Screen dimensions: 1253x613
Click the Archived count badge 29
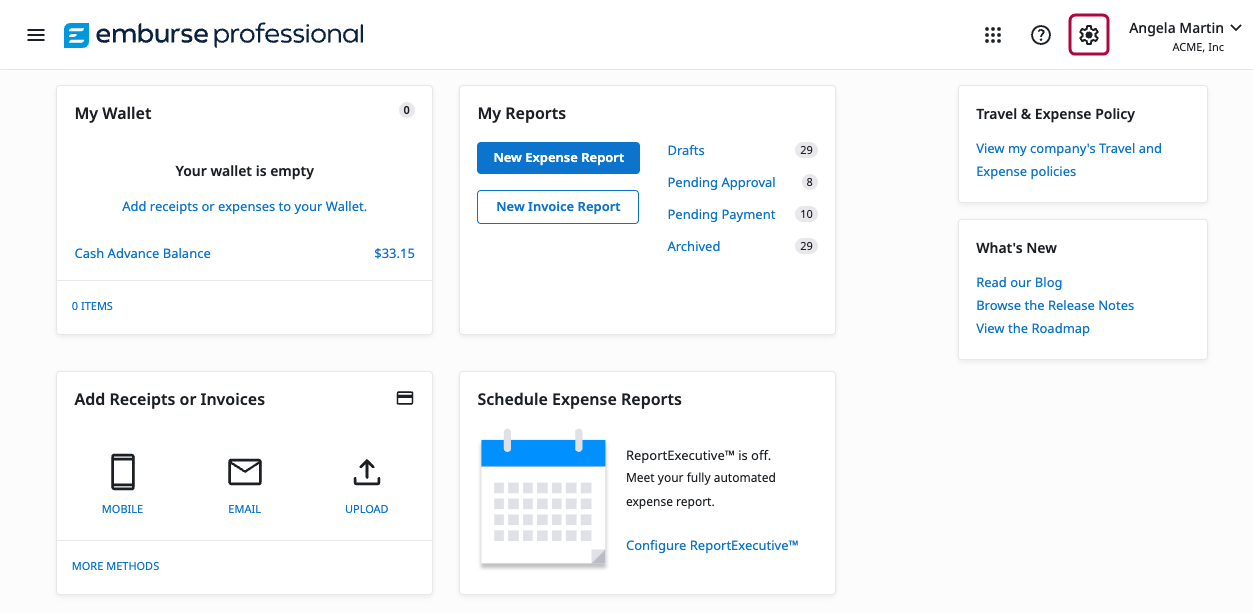pos(806,246)
